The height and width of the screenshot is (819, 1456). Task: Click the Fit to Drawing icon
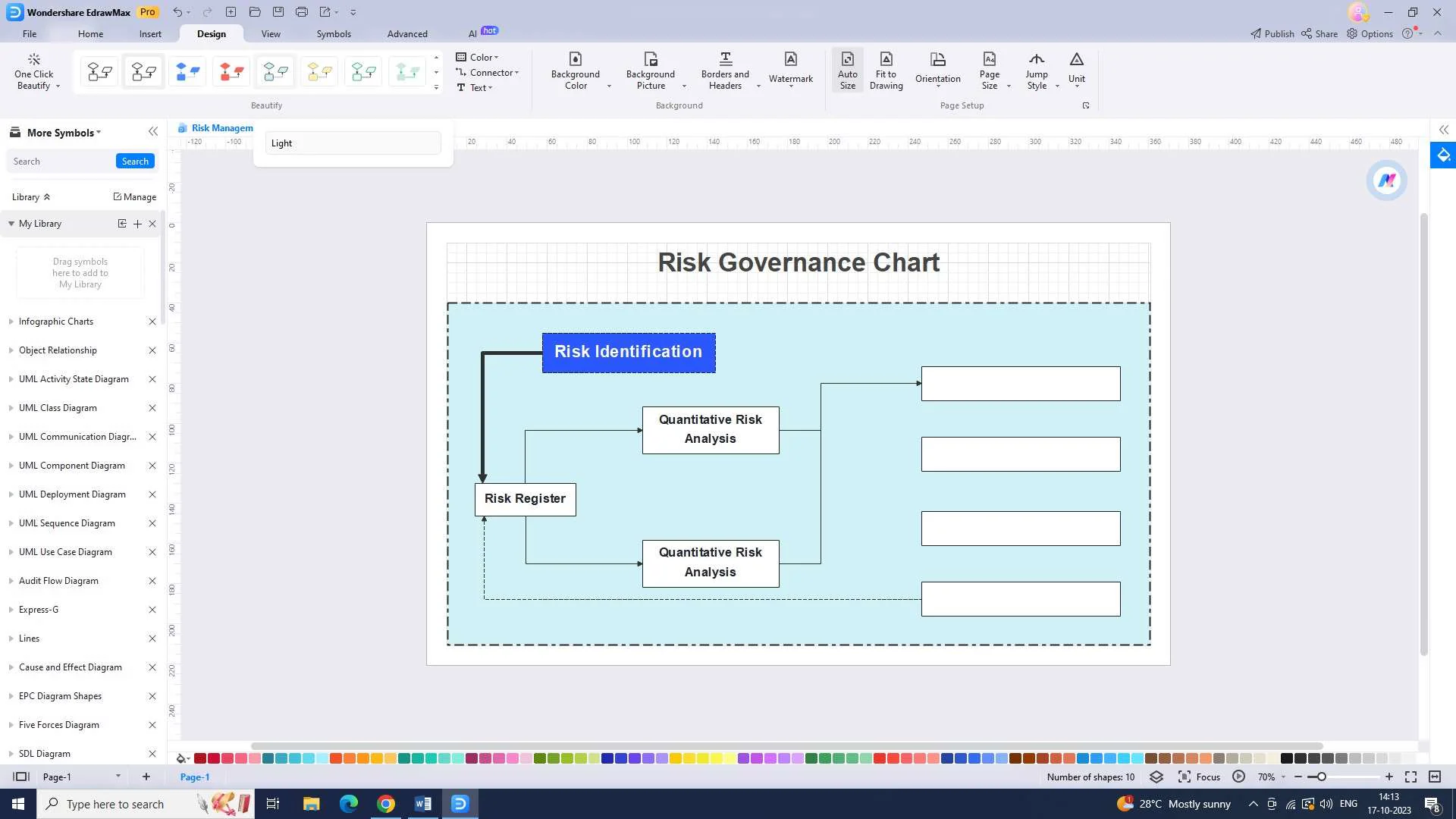(x=884, y=70)
